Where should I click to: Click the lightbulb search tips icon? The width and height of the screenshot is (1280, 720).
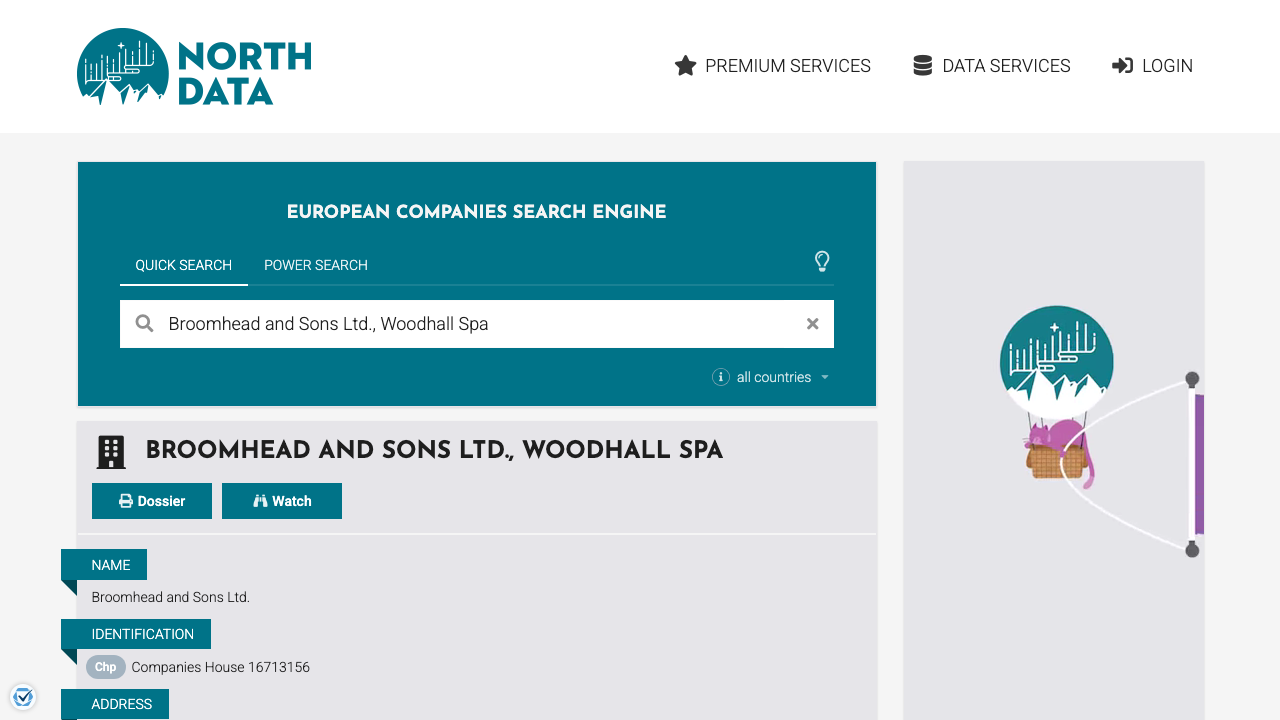tap(822, 262)
